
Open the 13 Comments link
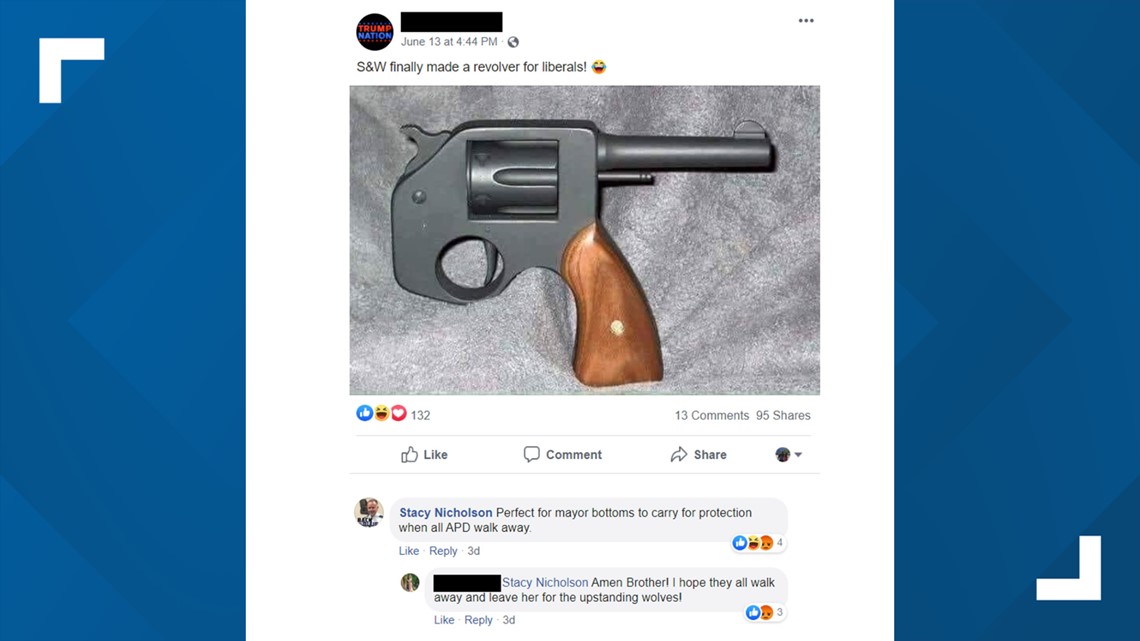coord(711,416)
